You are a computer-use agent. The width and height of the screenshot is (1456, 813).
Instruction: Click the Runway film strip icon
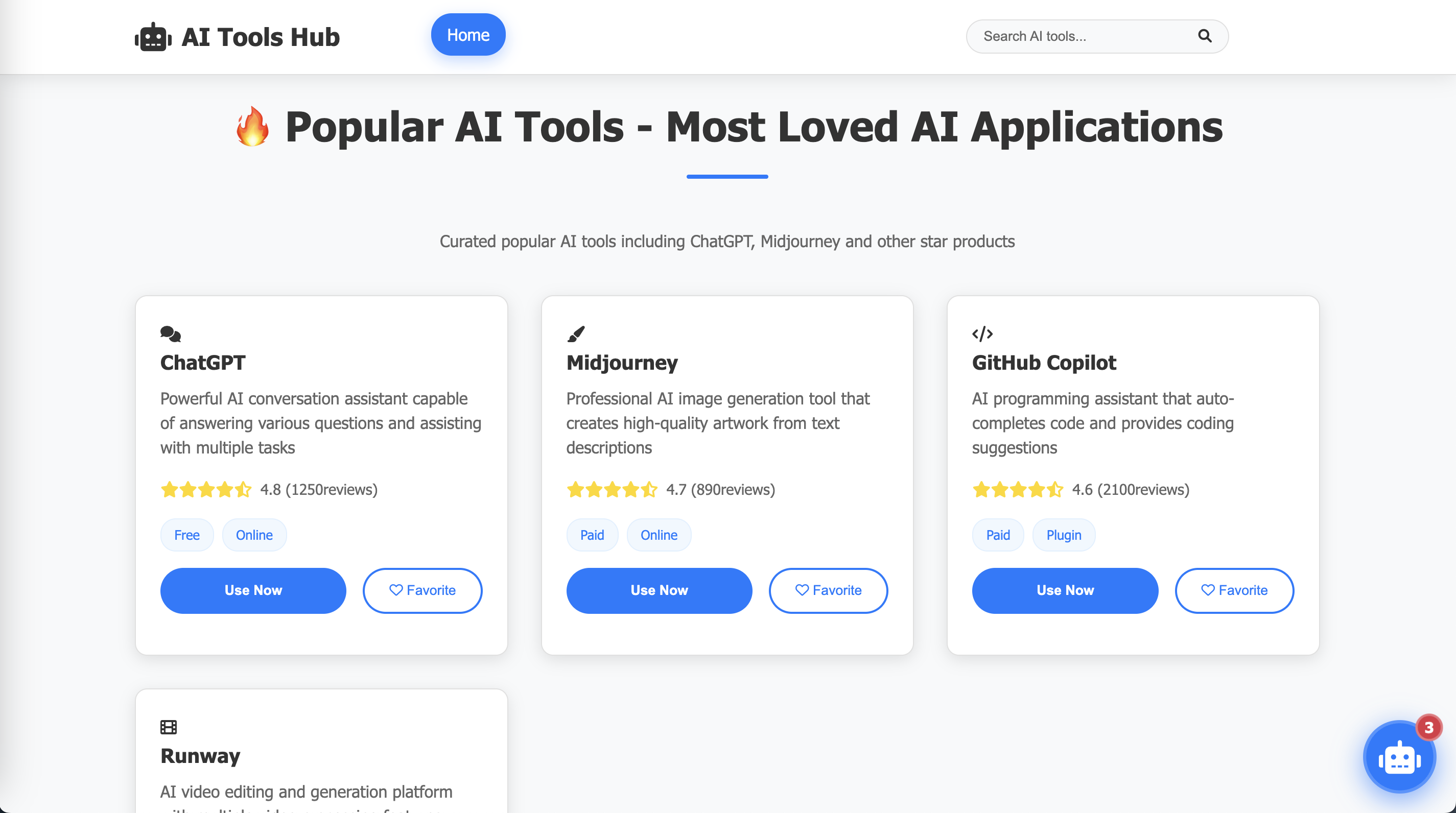(169, 727)
